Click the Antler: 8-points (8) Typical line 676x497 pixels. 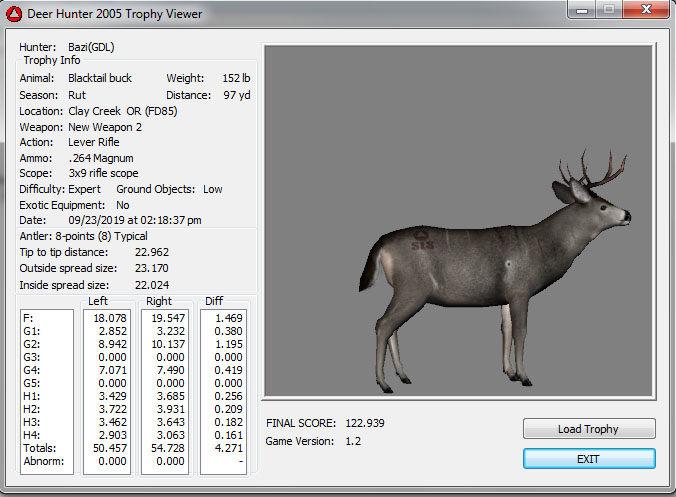[x=83, y=236]
